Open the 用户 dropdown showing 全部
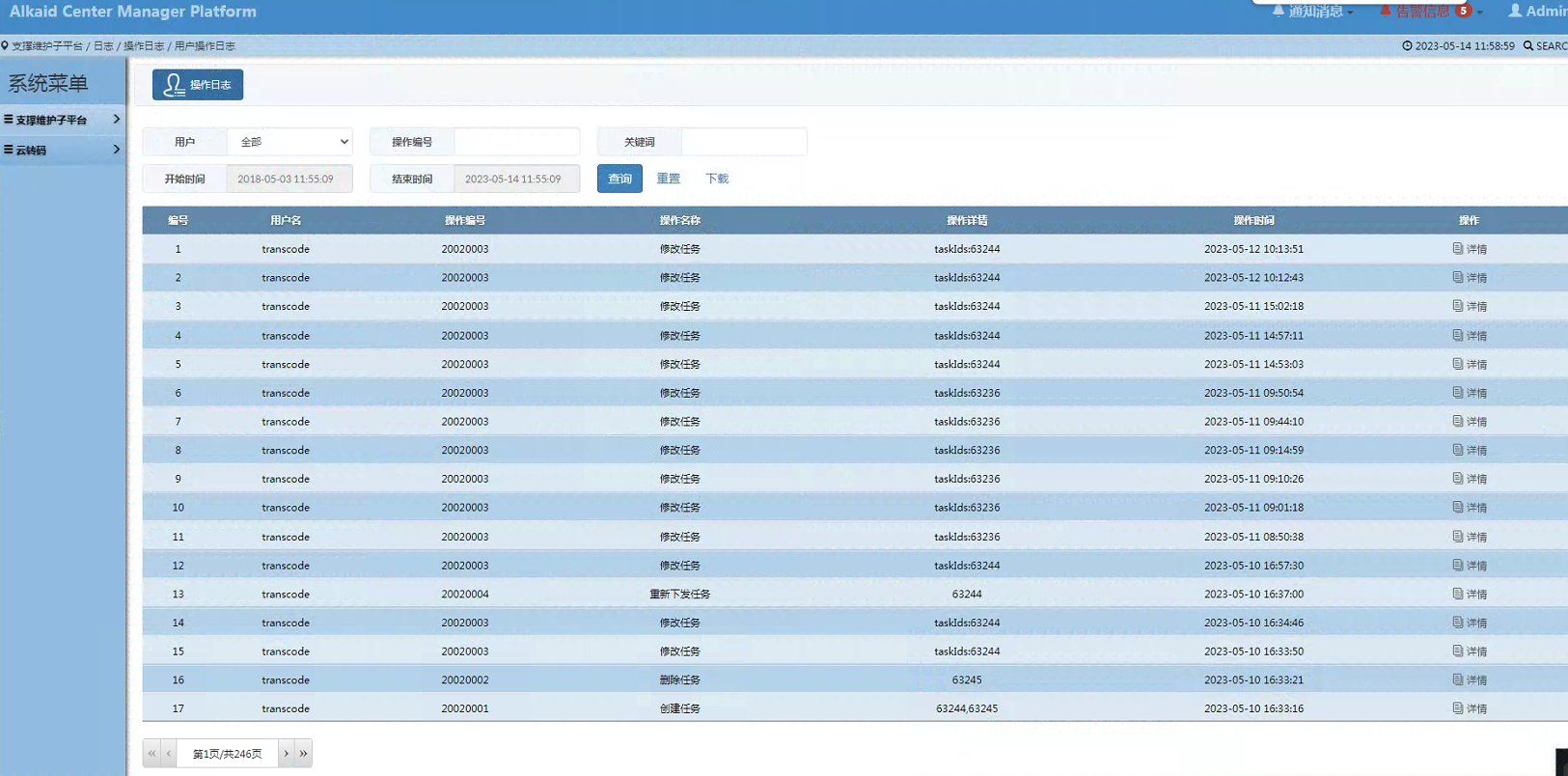 click(x=289, y=142)
